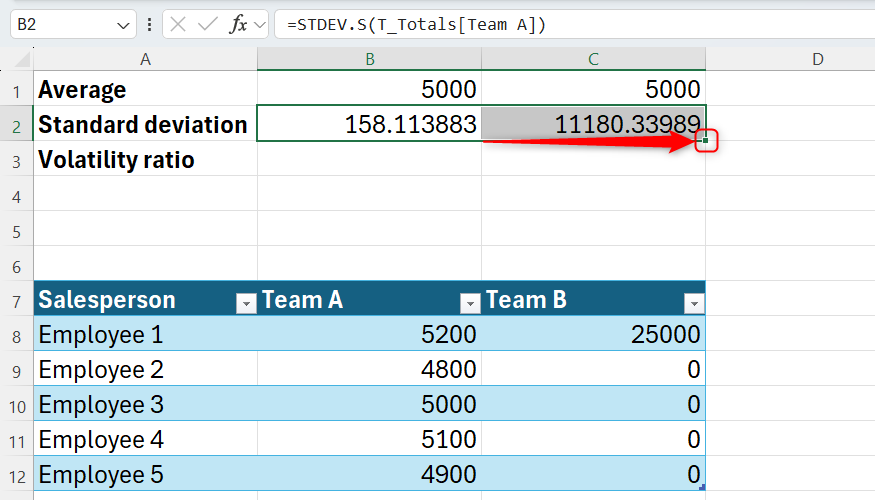Click the Cancel (X) icon in formula bar
The height and width of the screenshot is (500, 875).
(179, 25)
